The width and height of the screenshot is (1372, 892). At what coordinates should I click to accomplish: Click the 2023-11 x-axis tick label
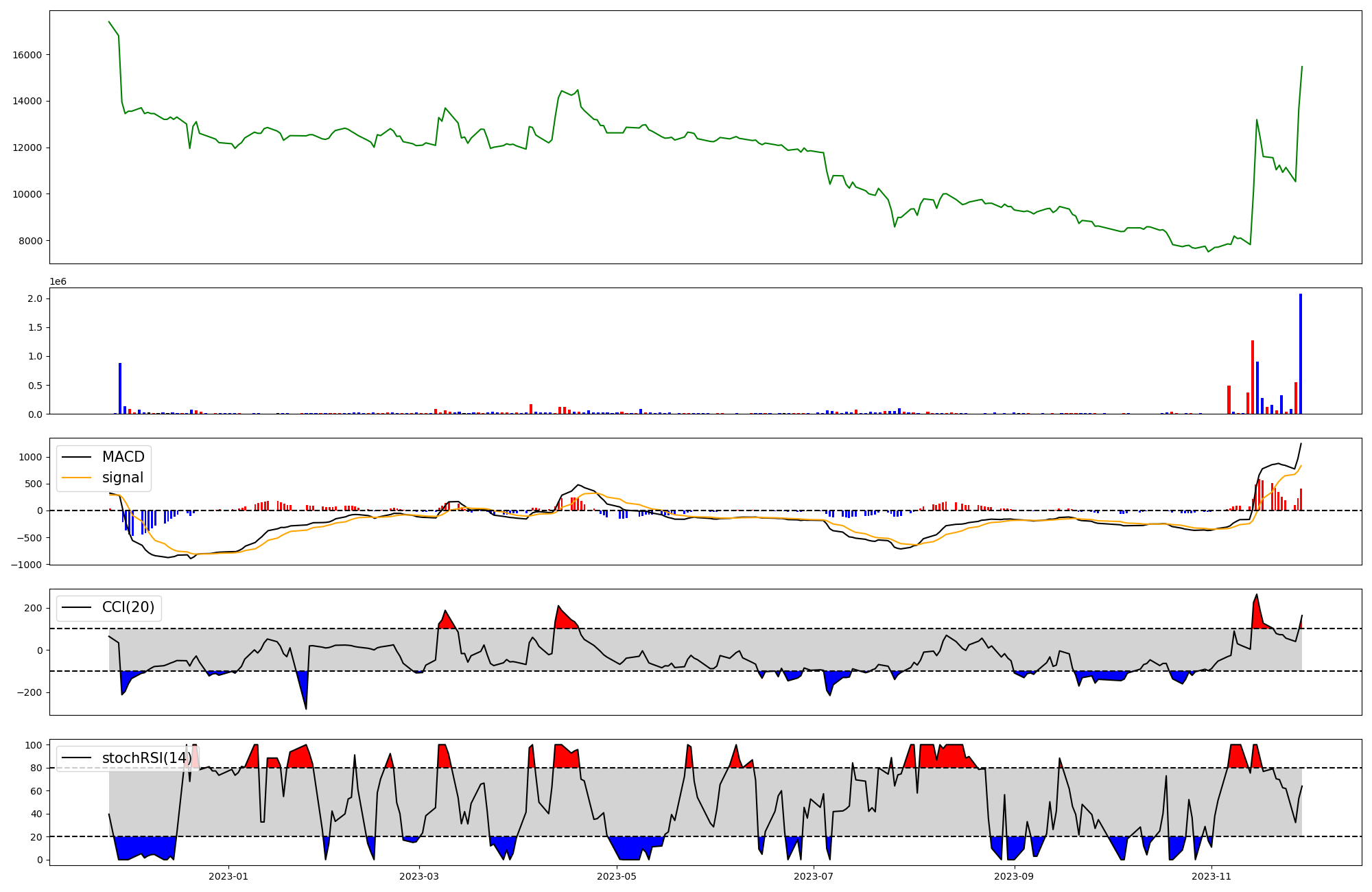pos(1211,876)
